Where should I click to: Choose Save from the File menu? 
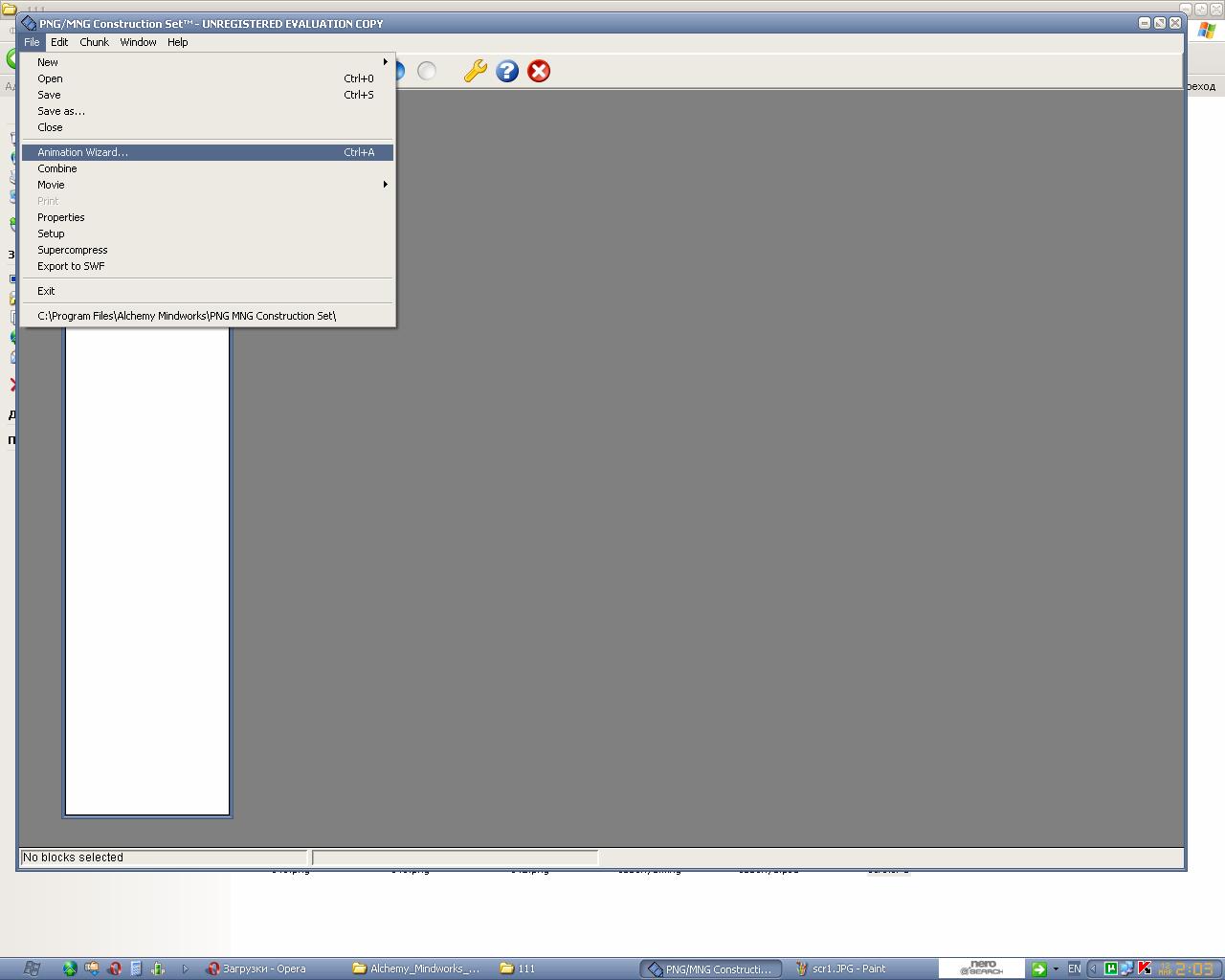click(208, 95)
